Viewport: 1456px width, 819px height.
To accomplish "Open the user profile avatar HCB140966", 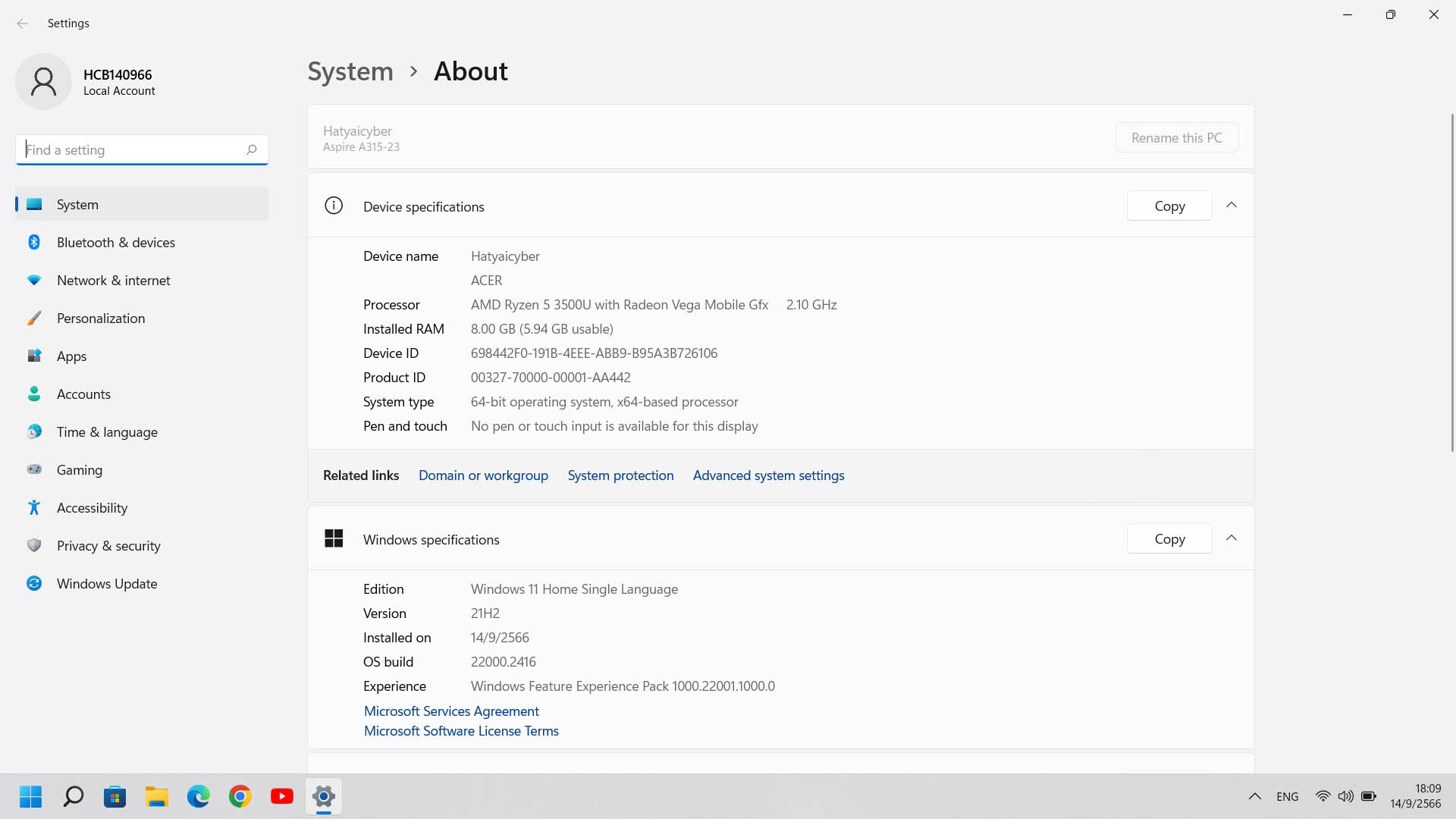I will (43, 82).
